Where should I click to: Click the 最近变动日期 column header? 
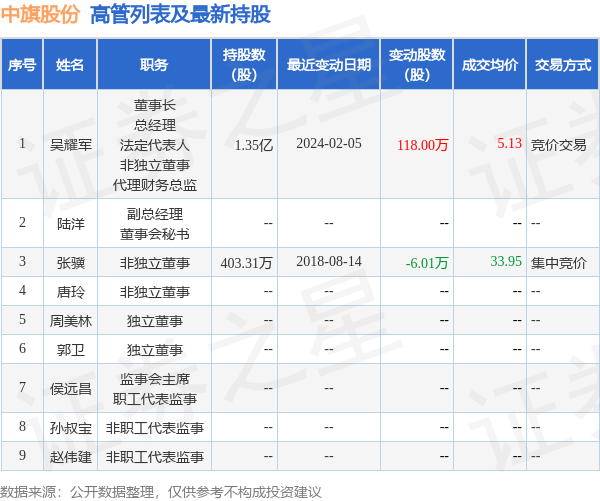pyautogui.click(x=329, y=65)
